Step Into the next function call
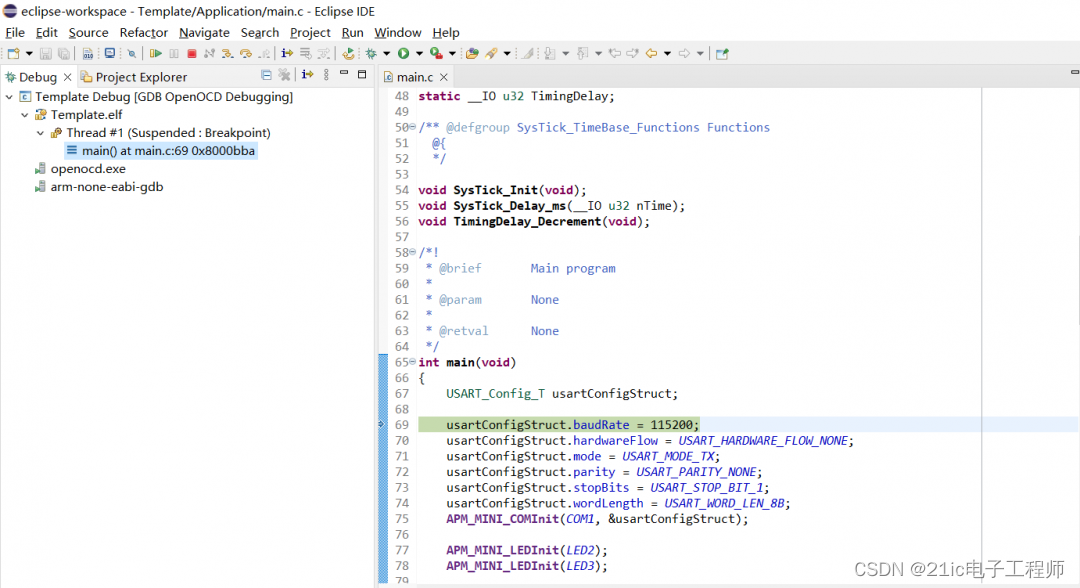1080x588 pixels. [227, 53]
